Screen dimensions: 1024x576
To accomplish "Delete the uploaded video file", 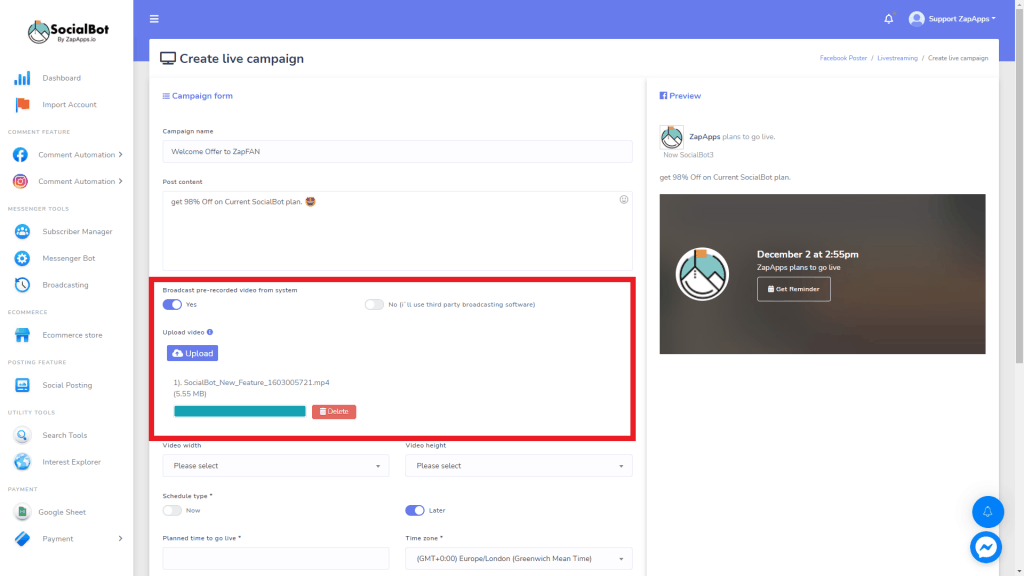I will click(334, 411).
